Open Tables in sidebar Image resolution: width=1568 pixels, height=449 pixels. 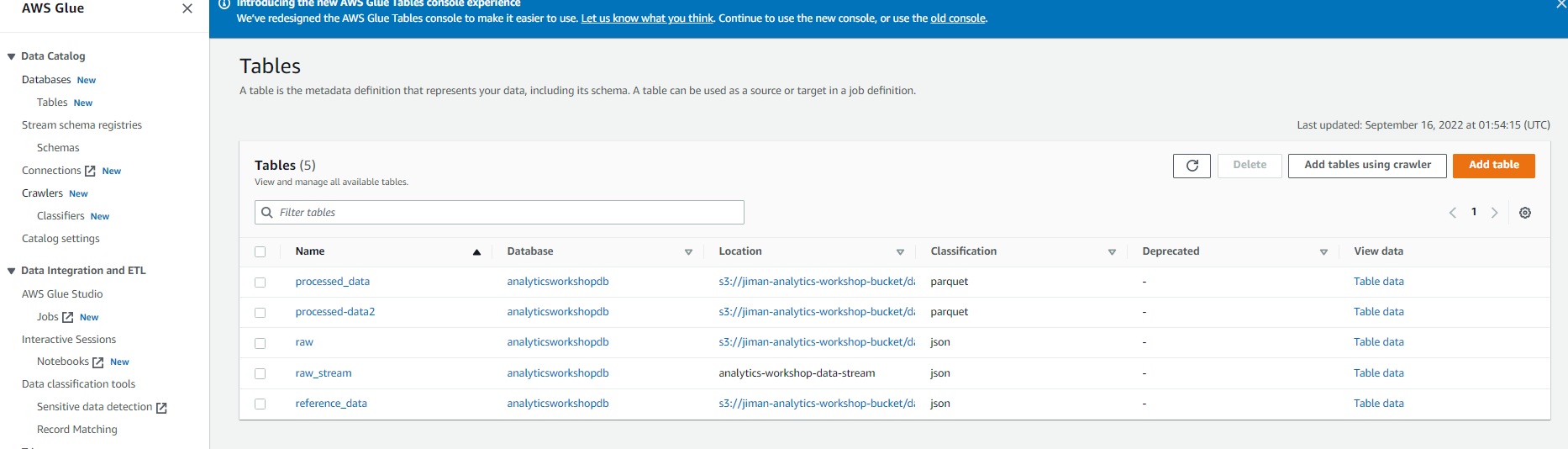52,103
